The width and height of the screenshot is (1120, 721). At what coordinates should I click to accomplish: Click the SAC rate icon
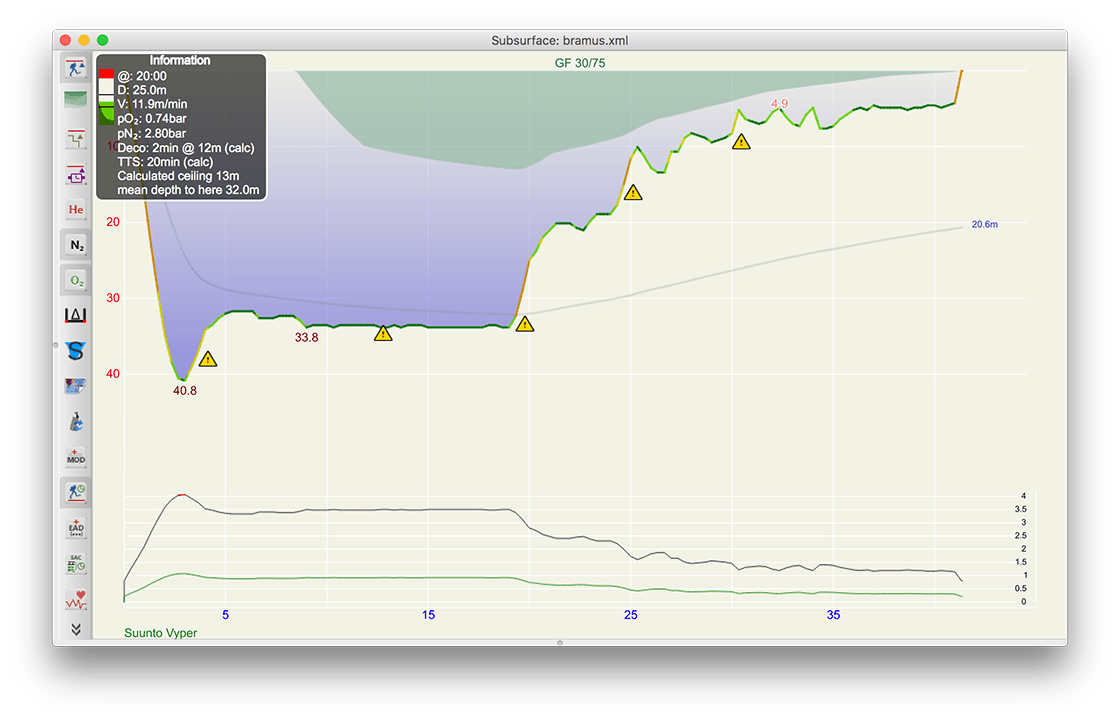(x=76, y=562)
